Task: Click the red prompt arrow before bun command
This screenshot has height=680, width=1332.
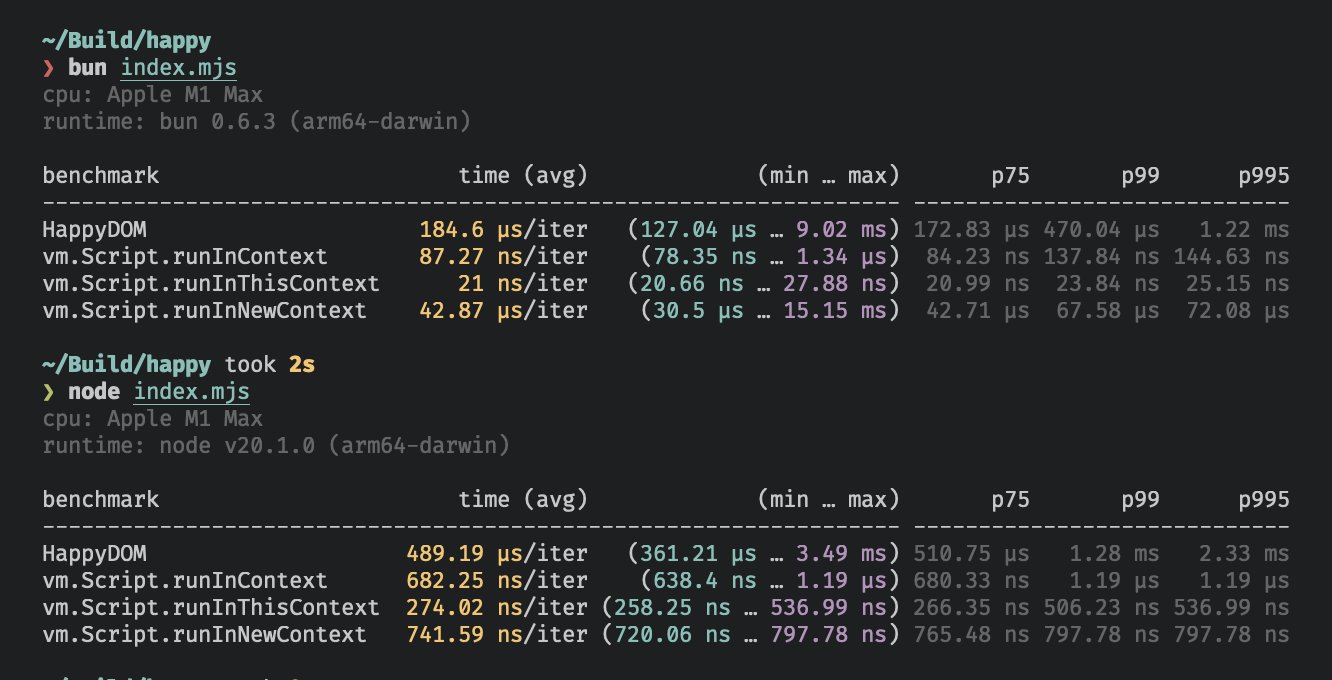Action: pyautogui.click(x=47, y=67)
